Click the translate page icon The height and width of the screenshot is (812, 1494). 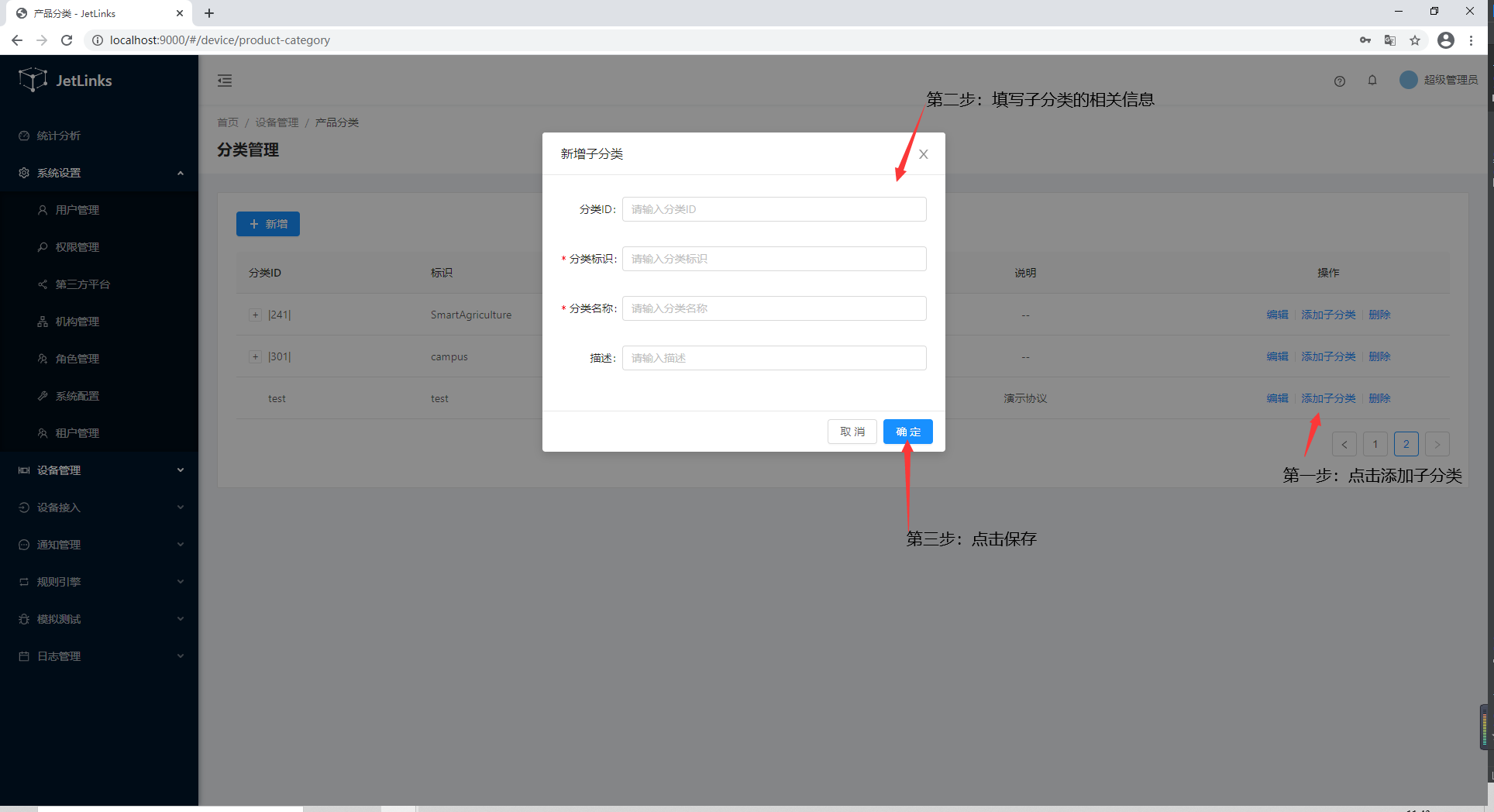[1390, 40]
